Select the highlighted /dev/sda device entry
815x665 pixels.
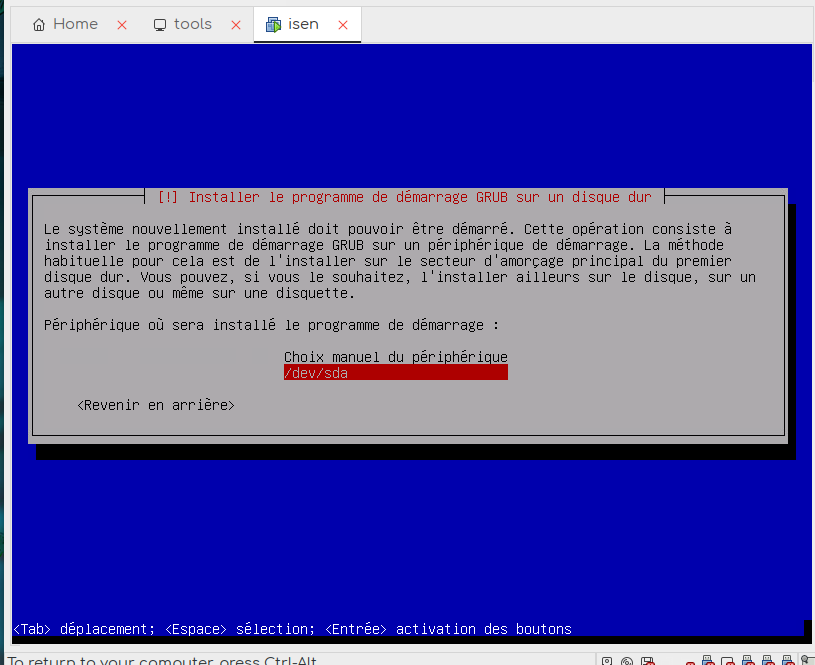[x=395, y=373]
